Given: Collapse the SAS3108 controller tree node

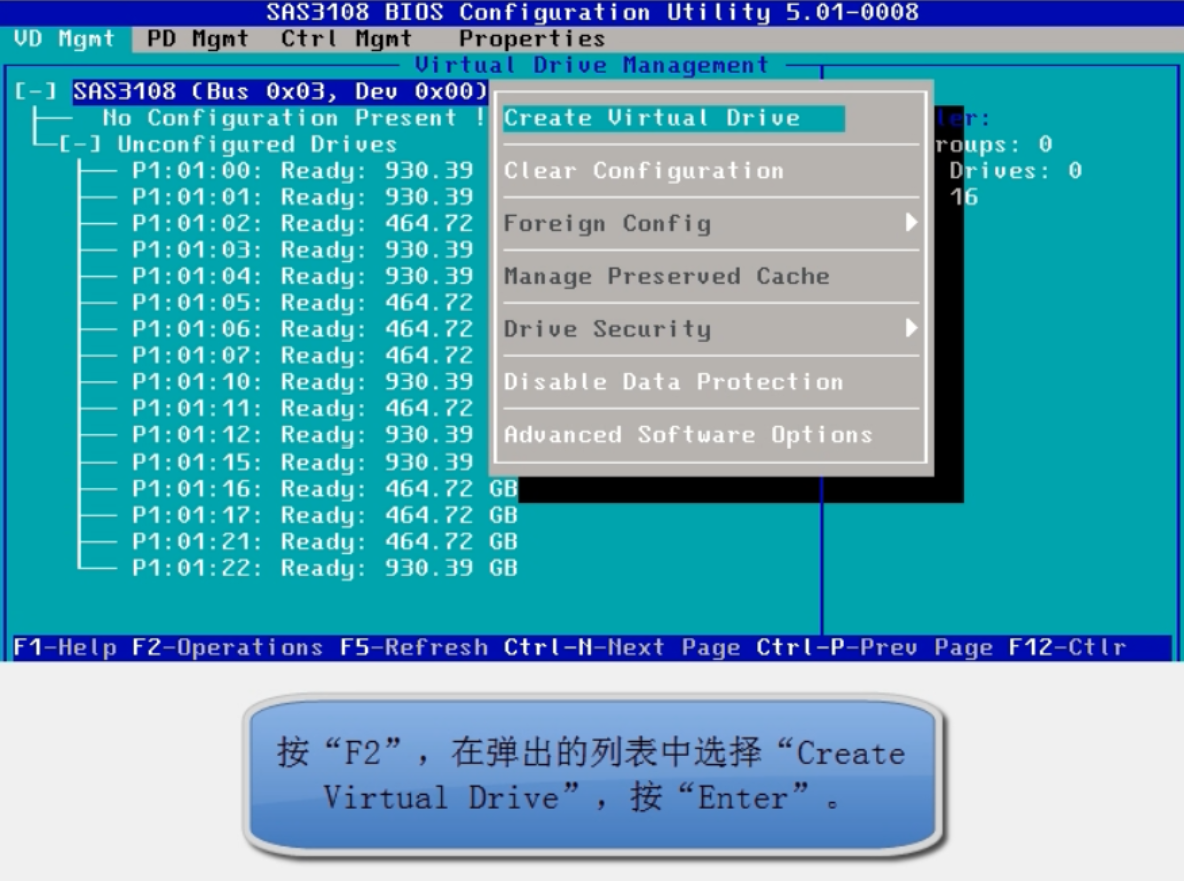Looking at the screenshot, I should 24,91.
